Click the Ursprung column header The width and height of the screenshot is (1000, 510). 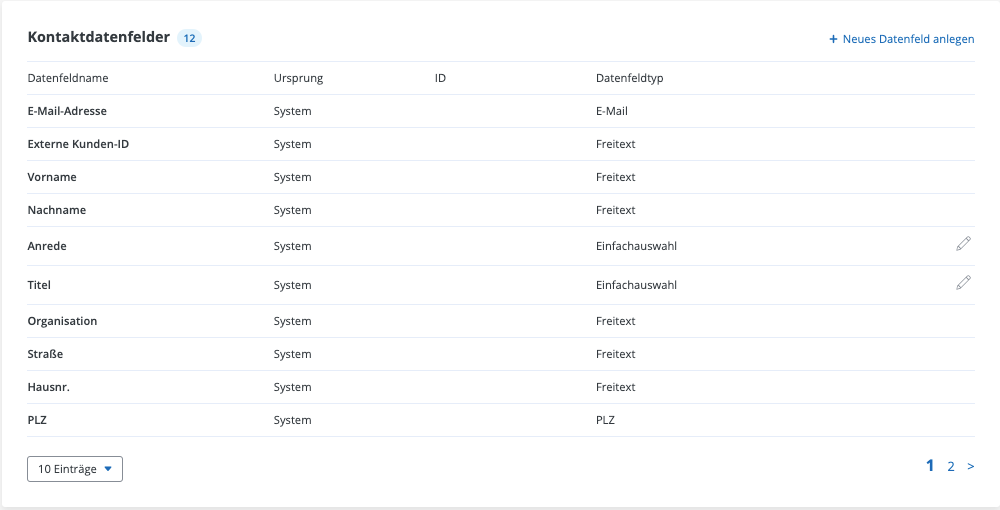click(x=298, y=78)
